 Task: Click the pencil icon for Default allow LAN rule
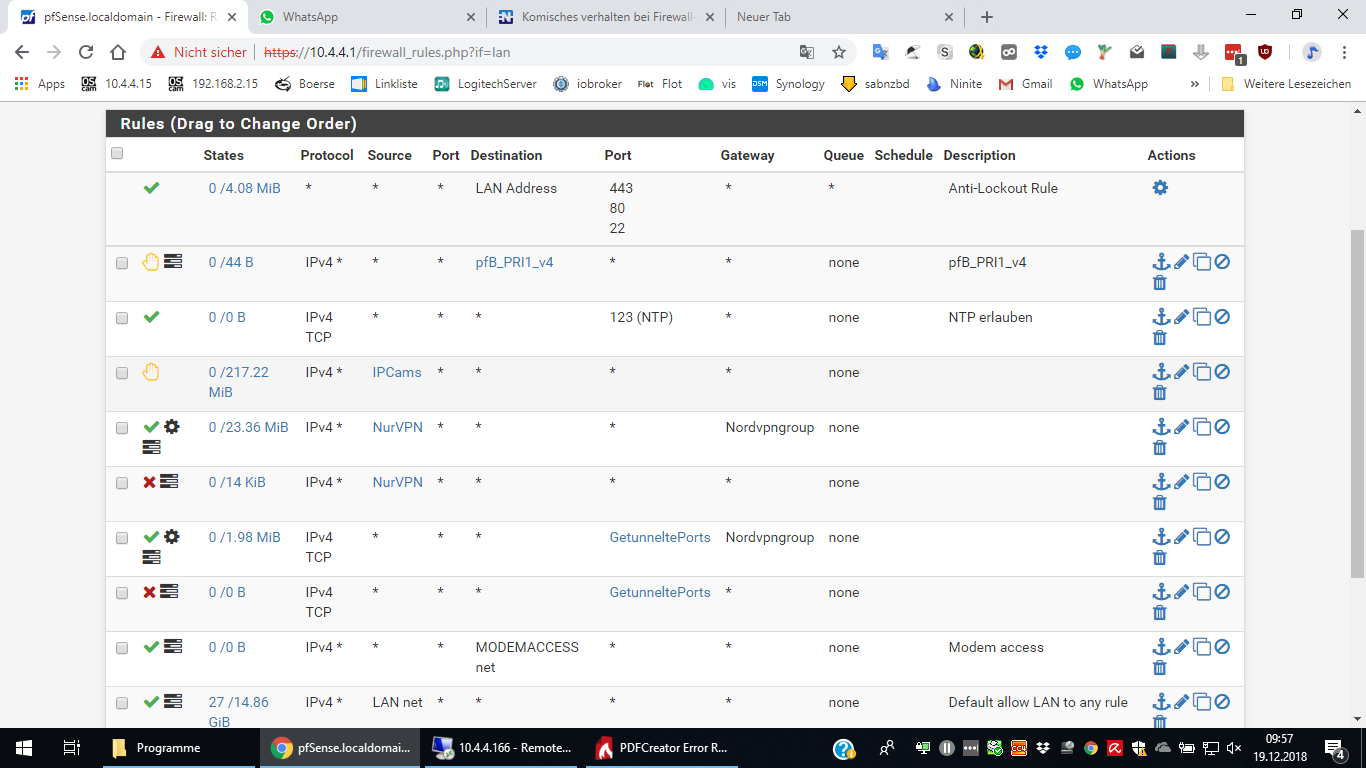click(1181, 702)
